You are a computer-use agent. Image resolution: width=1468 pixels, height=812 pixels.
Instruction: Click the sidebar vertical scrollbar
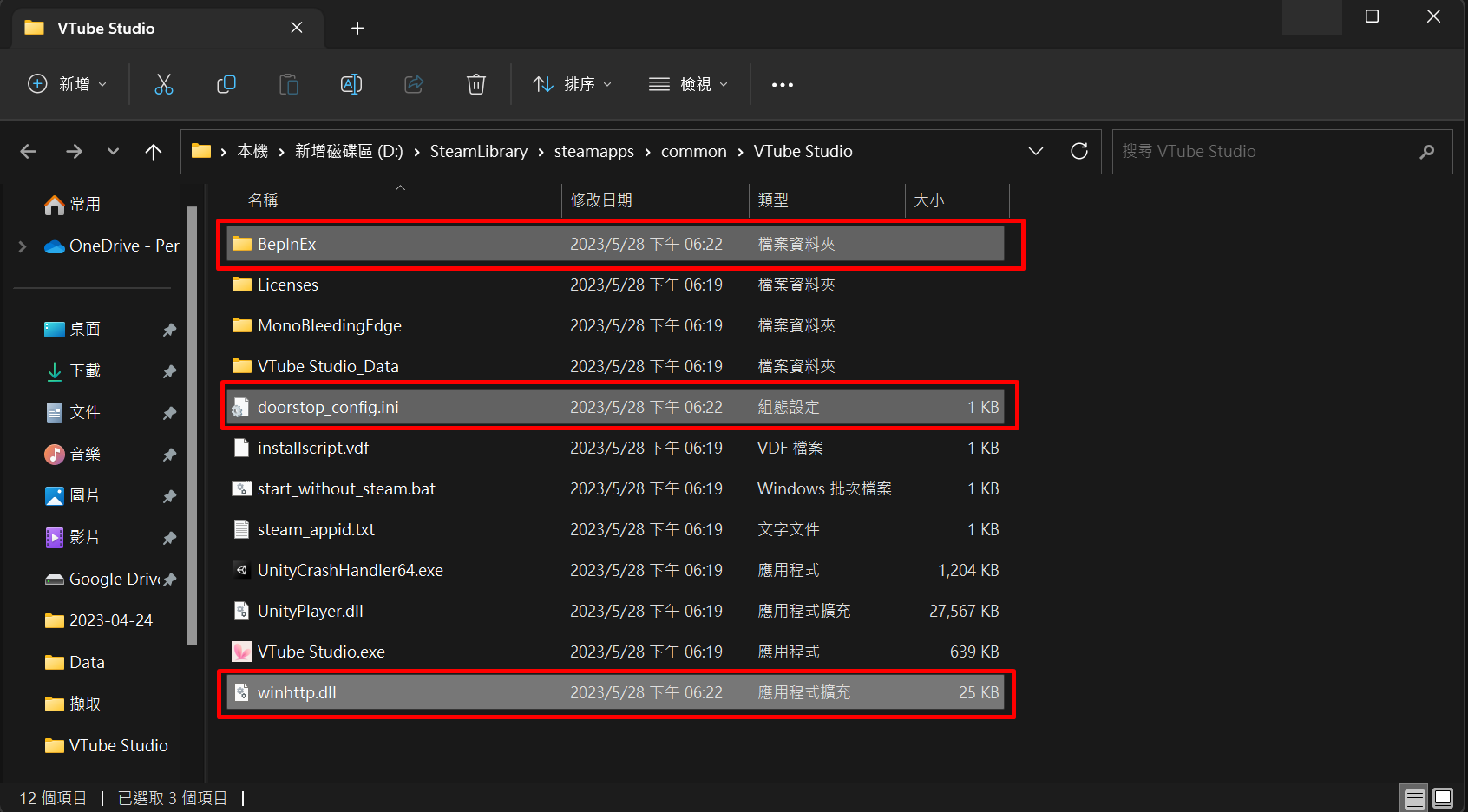point(193,425)
